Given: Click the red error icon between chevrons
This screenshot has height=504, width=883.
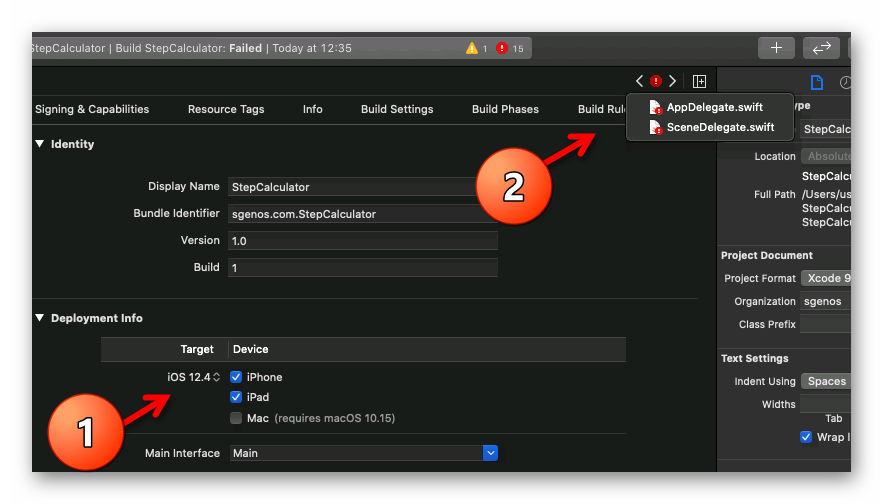Looking at the screenshot, I should 656,81.
